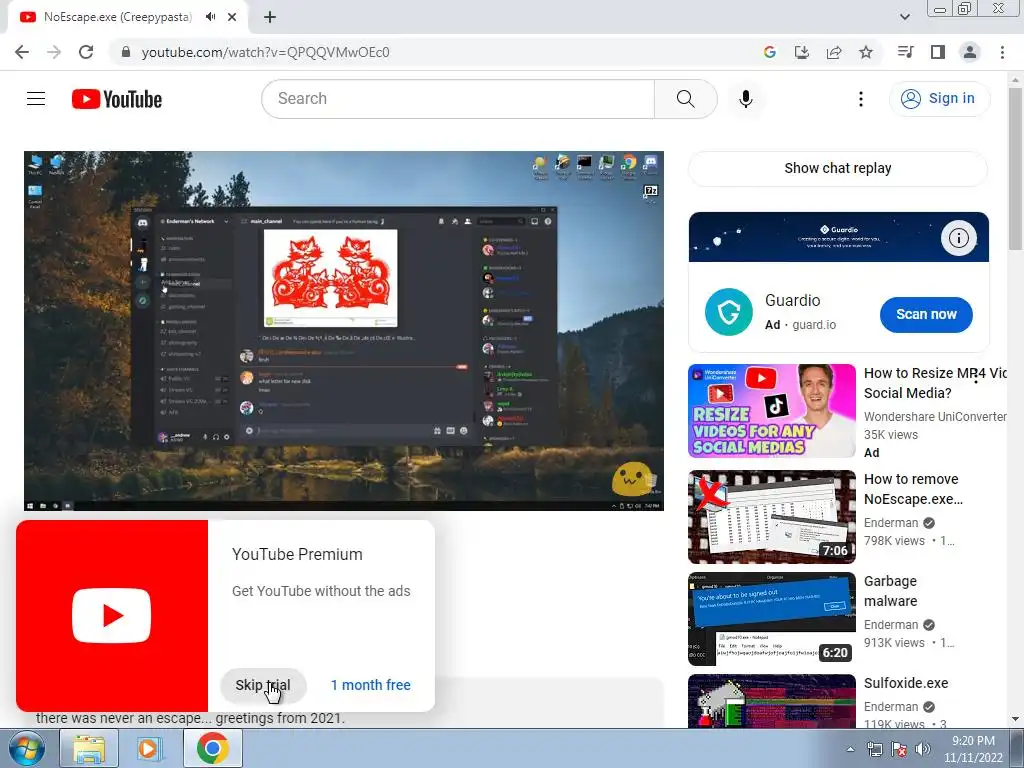Click the Guardio shield logo
Image resolution: width=1024 pixels, height=768 pixels.
[729, 312]
